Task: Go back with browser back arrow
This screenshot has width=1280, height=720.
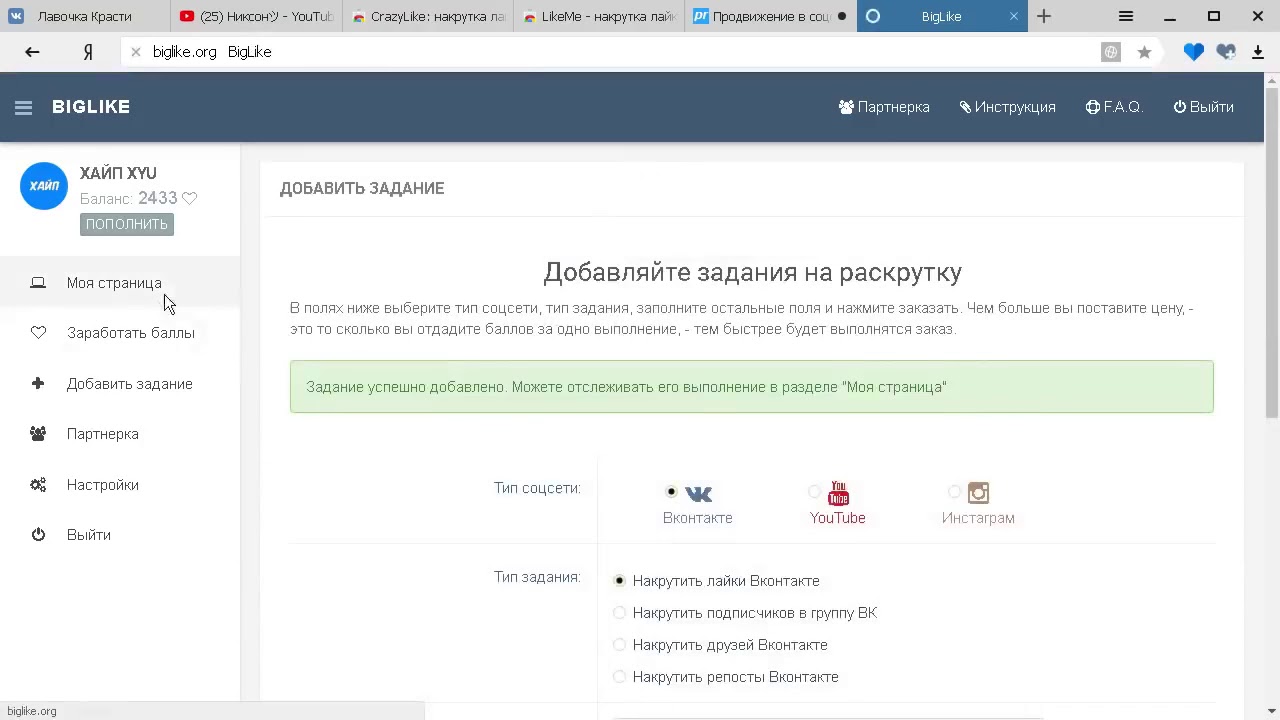Action: [32, 52]
